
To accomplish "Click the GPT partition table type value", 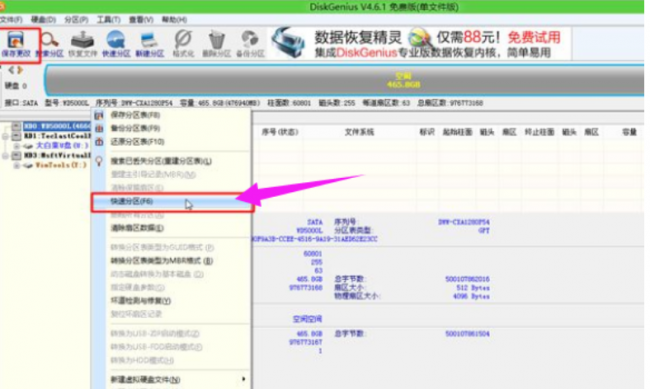I will [484, 231].
